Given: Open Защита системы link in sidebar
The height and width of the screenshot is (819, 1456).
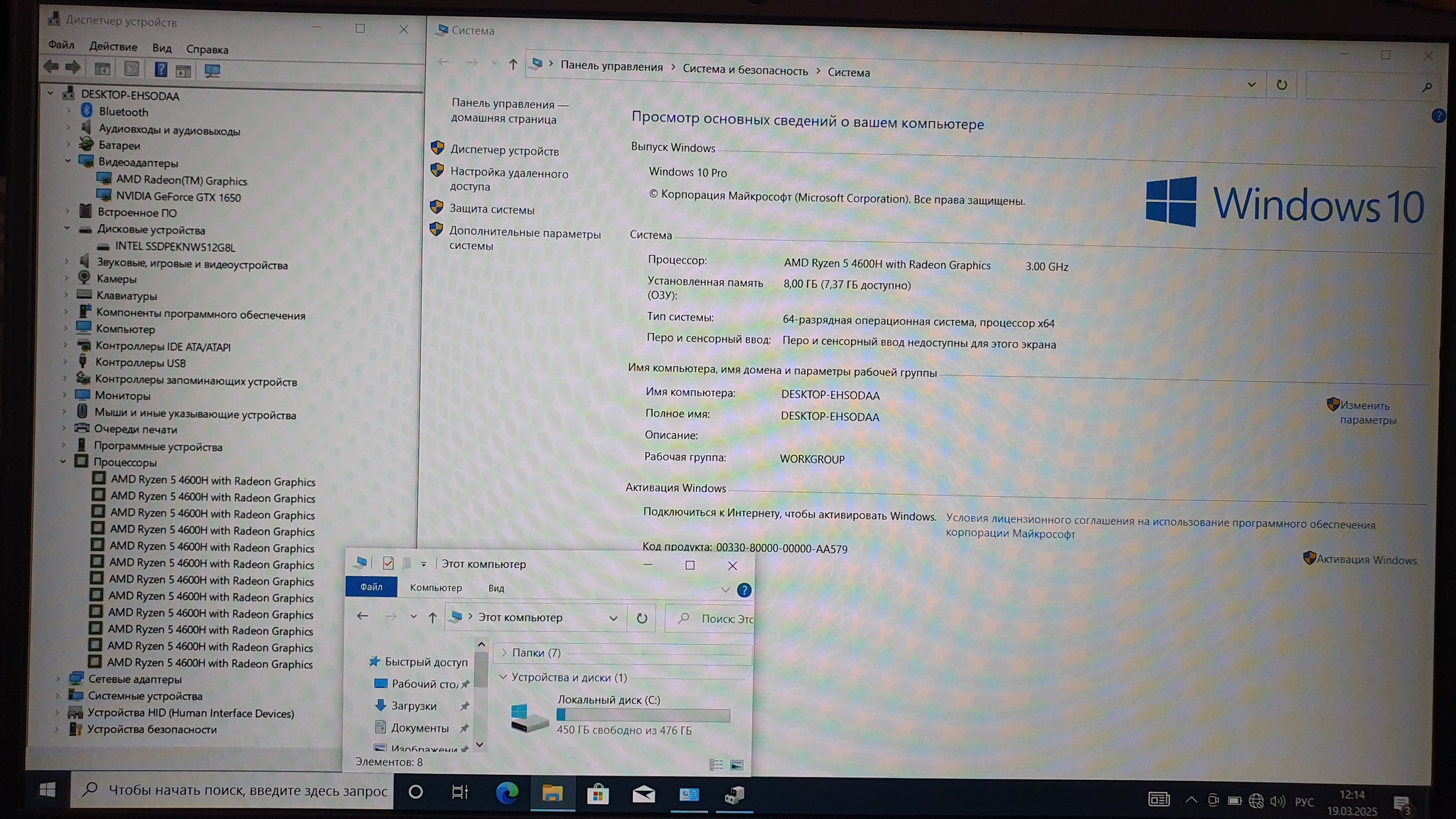Looking at the screenshot, I should [491, 209].
